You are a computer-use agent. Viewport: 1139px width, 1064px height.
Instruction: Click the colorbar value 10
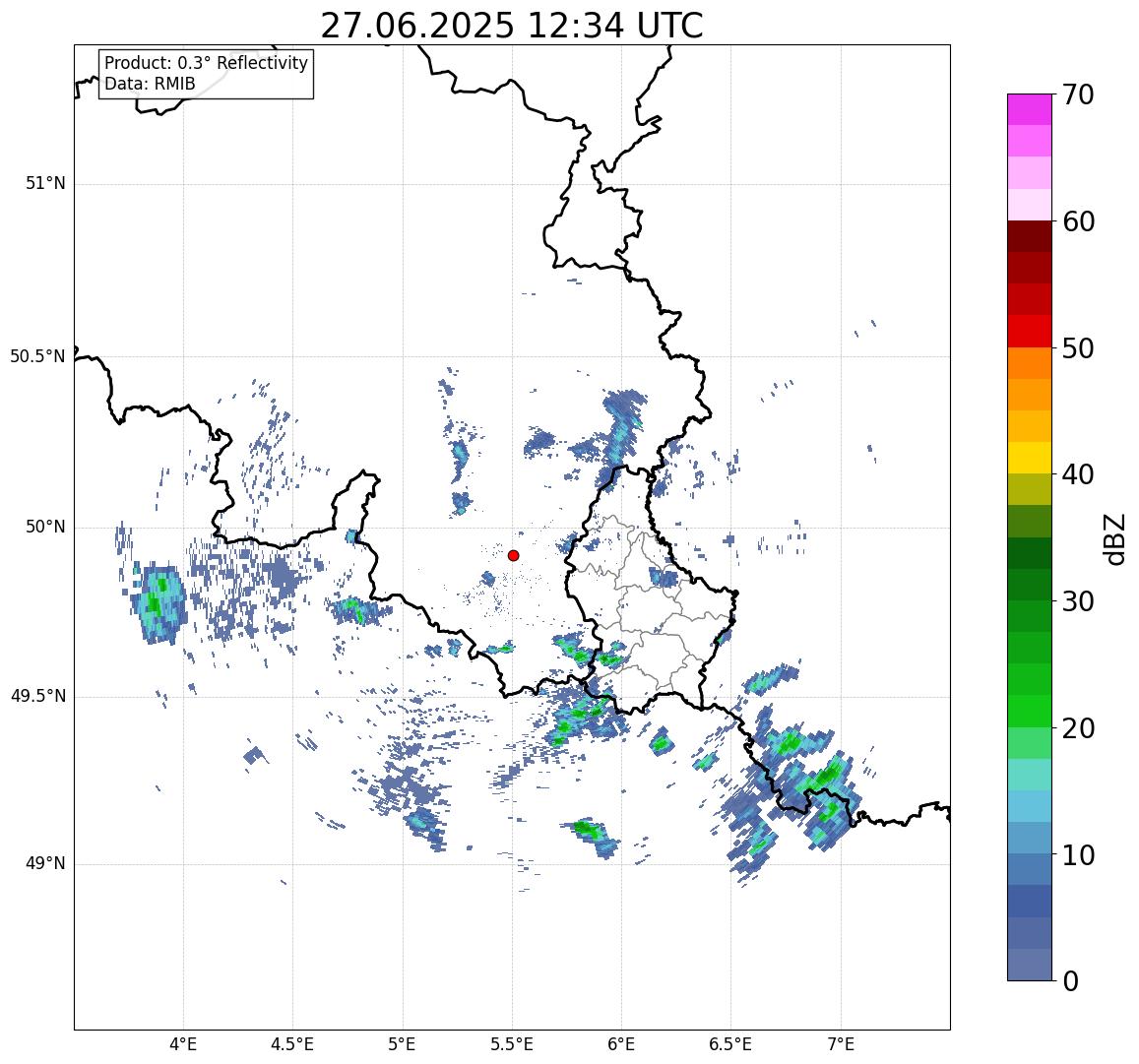(x=1078, y=855)
